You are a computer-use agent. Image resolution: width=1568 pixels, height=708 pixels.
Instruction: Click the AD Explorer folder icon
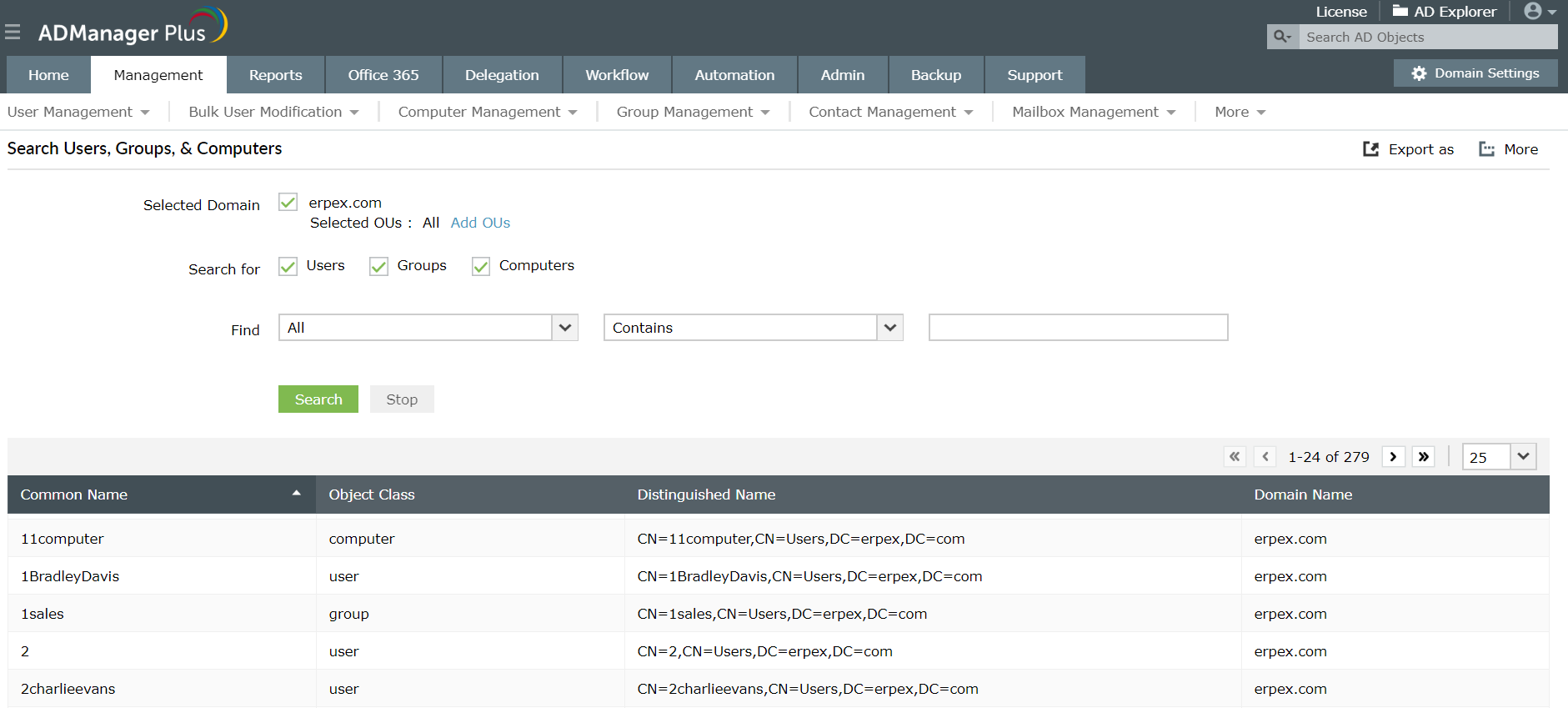click(x=1400, y=11)
